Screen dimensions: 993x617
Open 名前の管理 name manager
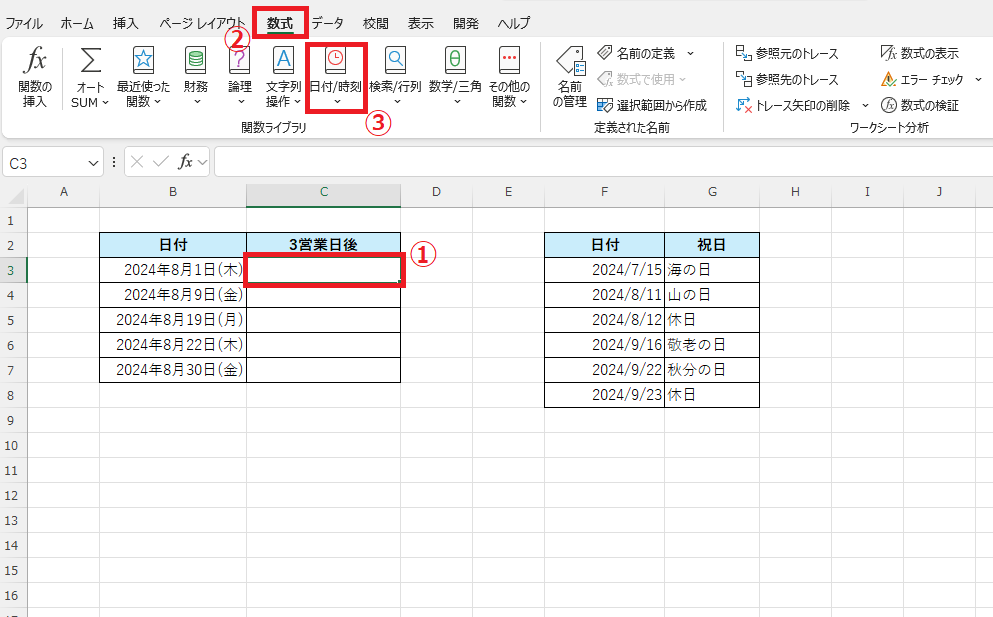click(570, 77)
